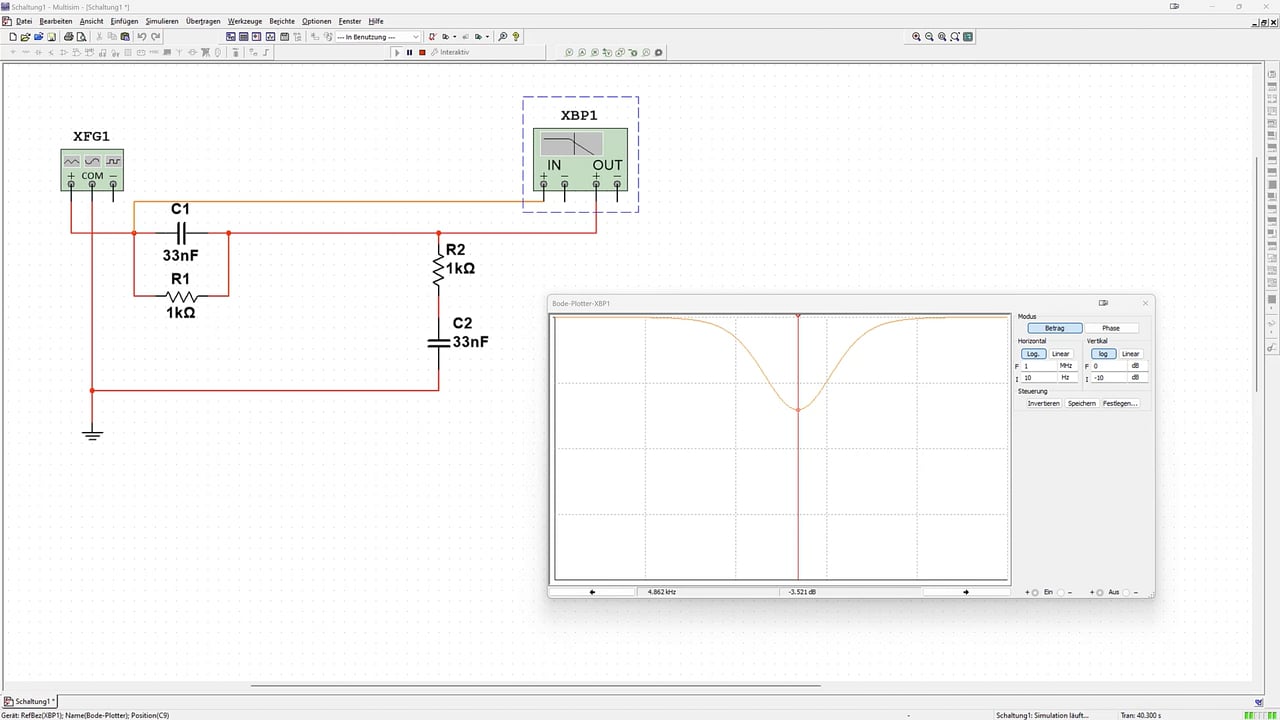Click the Save file icon

[51, 37]
